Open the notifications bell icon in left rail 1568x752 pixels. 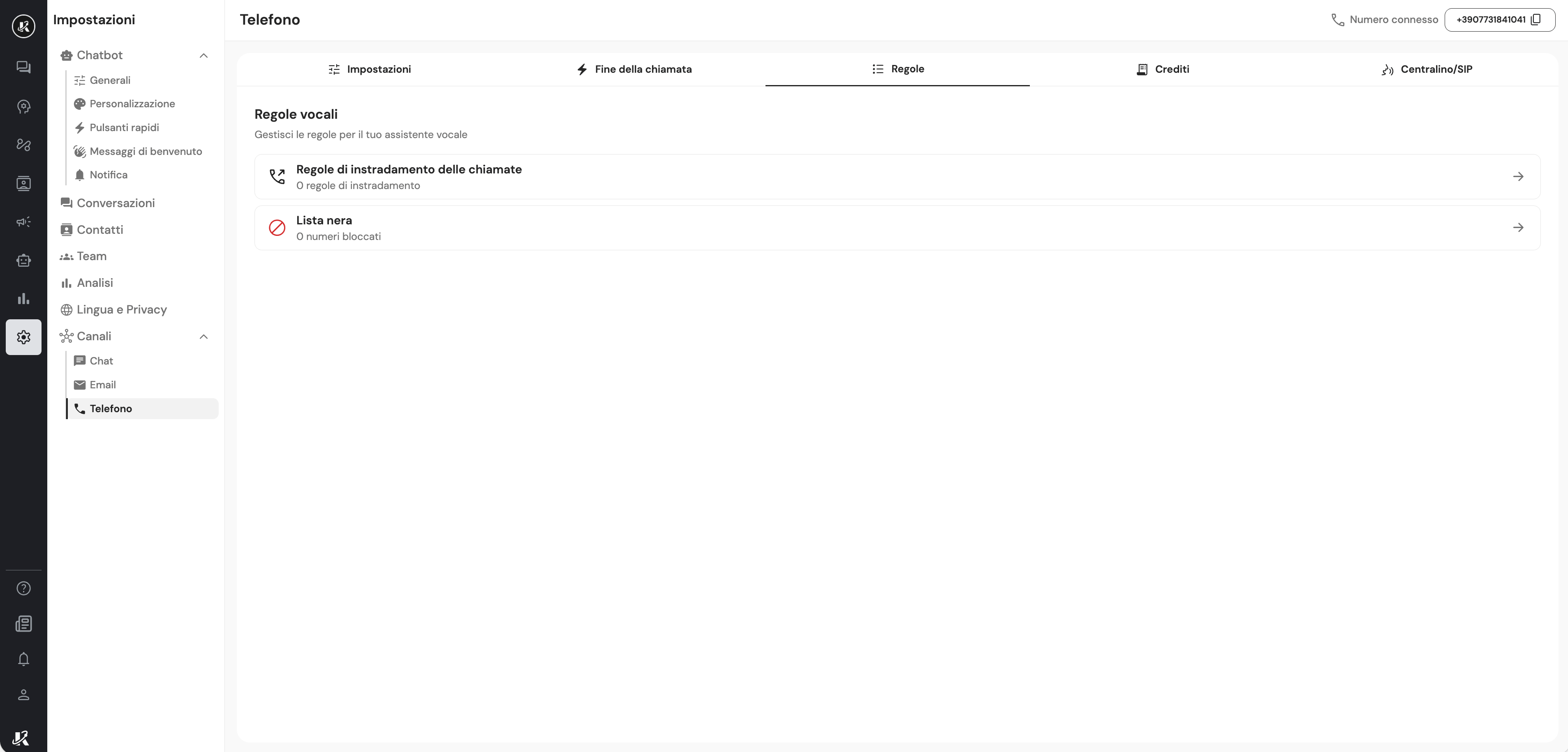point(23,659)
